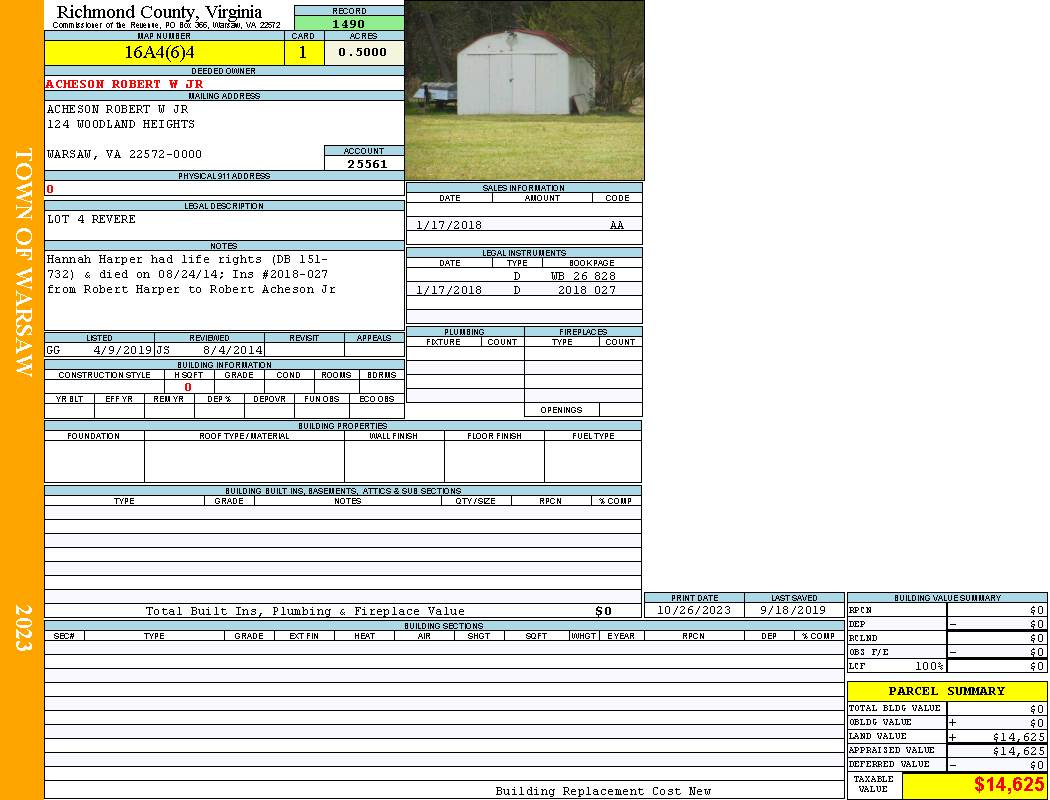
Task: Click Total Built Ins, Plumbing & Fireplace Value
Action: coord(305,611)
